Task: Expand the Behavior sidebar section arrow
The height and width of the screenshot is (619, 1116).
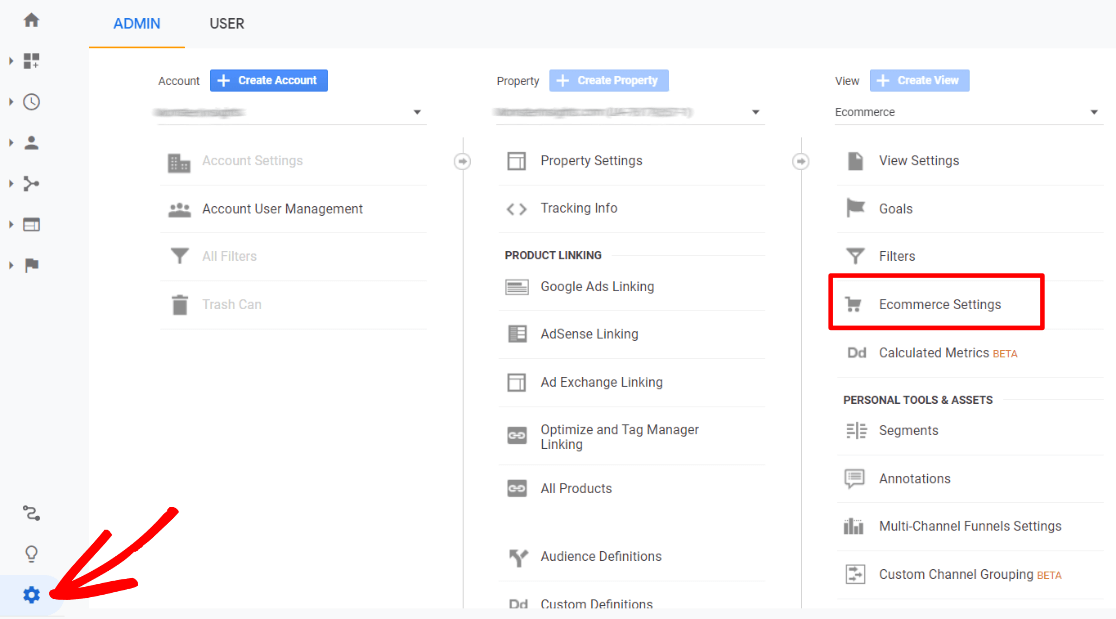Action: (11, 225)
